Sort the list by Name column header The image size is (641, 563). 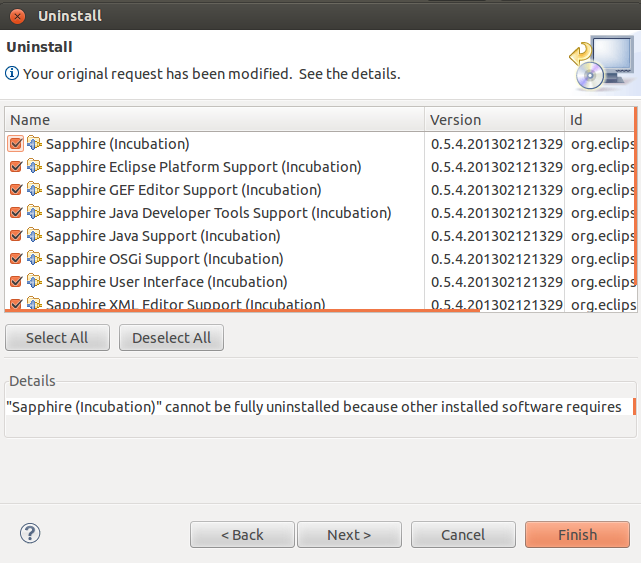pyautogui.click(x=214, y=120)
